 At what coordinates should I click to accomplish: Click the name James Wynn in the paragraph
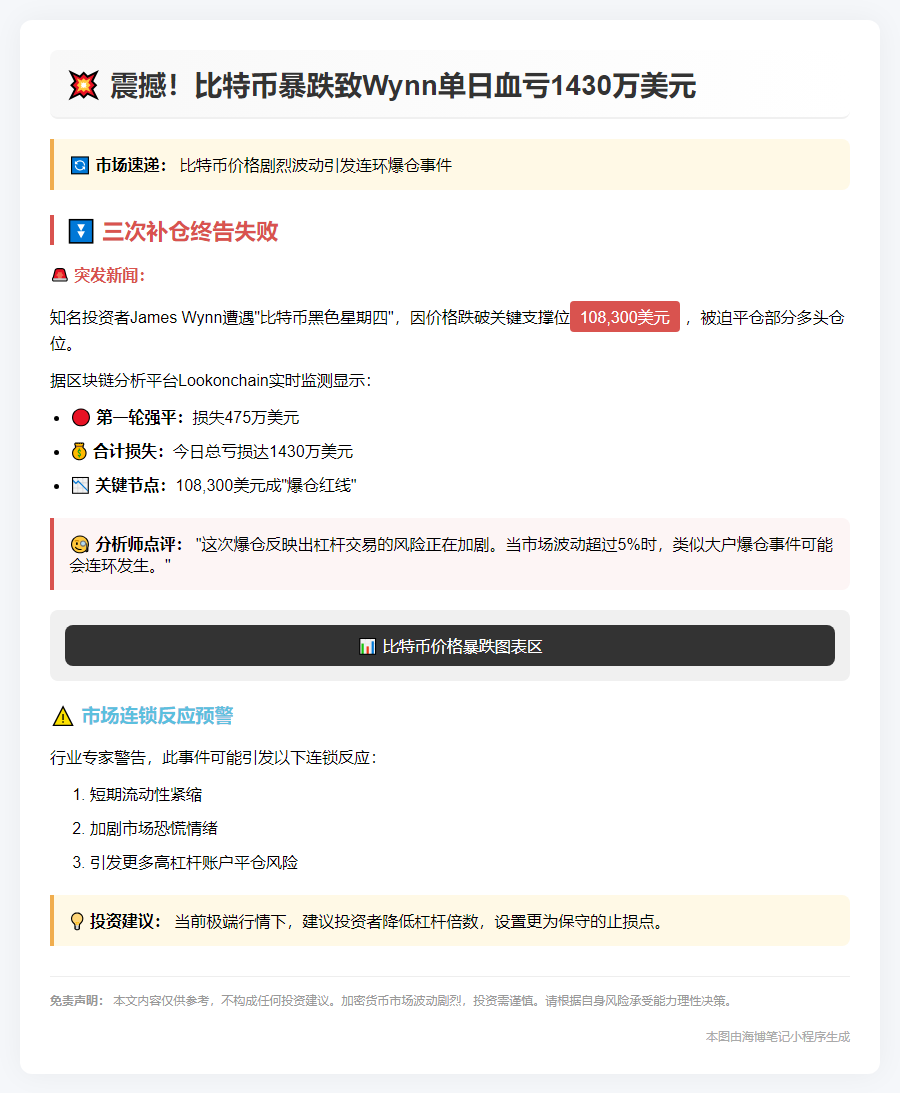click(x=176, y=318)
